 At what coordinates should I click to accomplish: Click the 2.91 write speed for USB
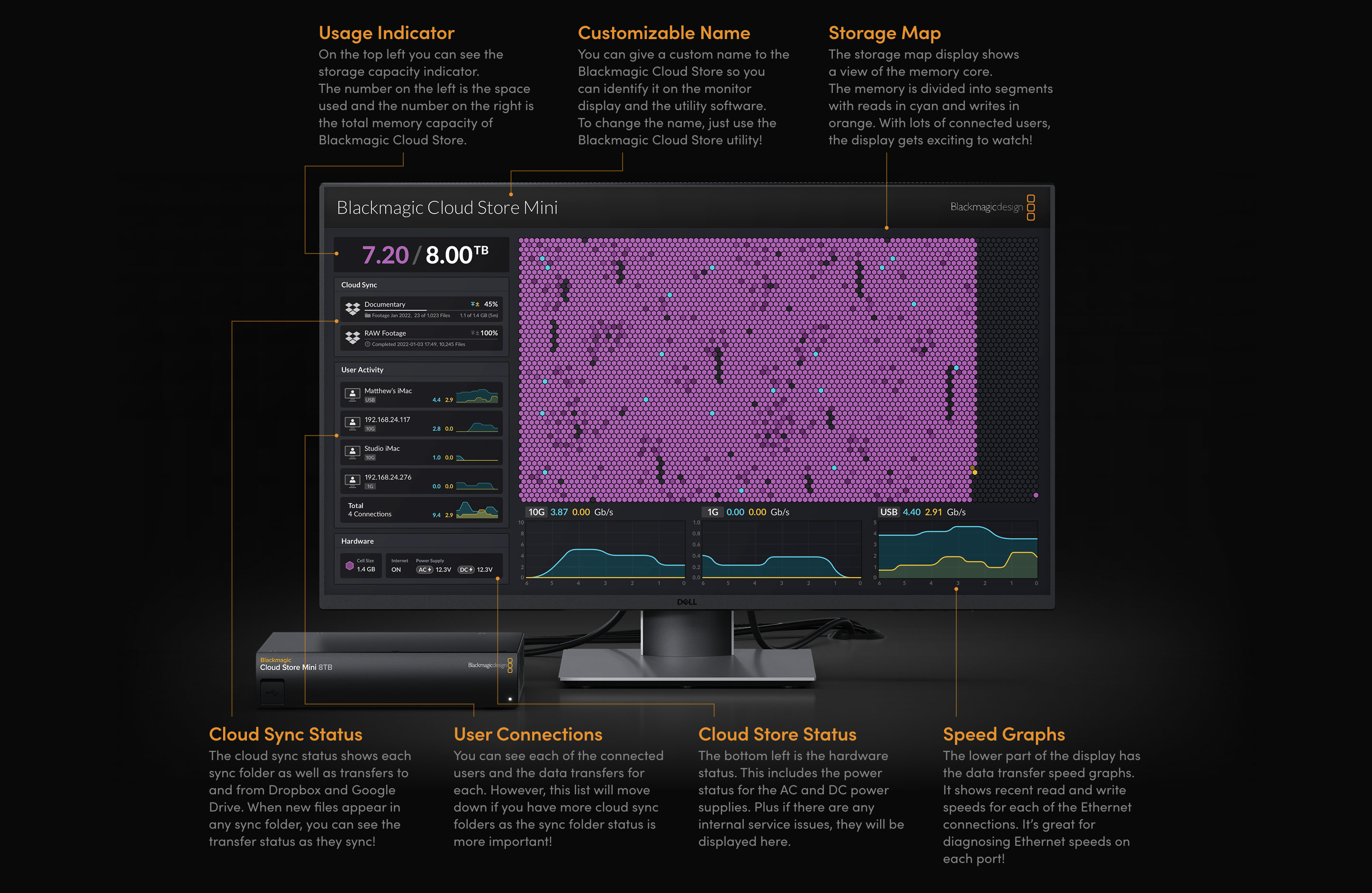[x=933, y=512]
